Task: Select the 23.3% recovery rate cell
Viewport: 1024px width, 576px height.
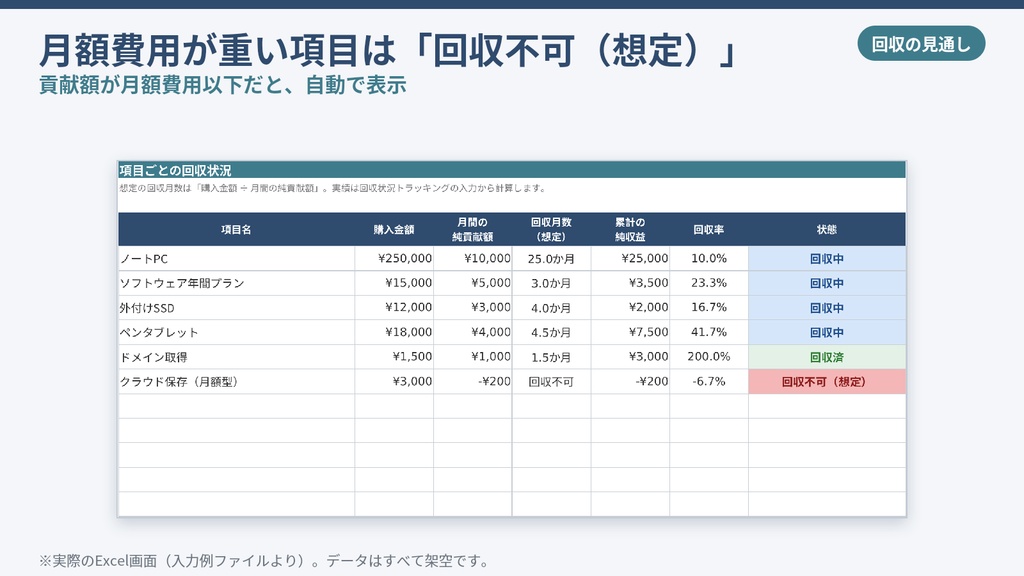Action: (x=709, y=283)
